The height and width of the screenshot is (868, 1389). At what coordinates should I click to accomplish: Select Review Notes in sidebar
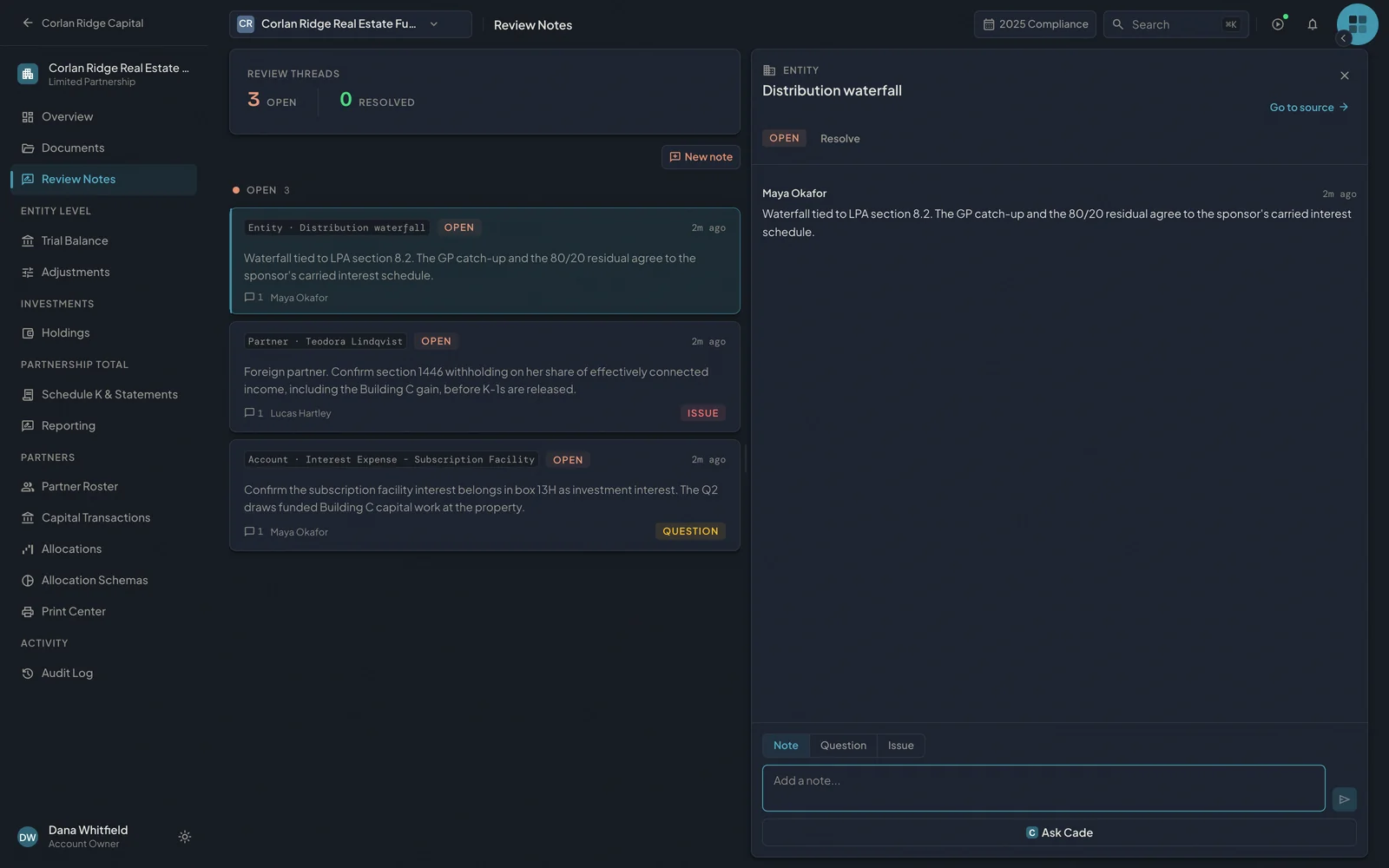[x=103, y=180]
